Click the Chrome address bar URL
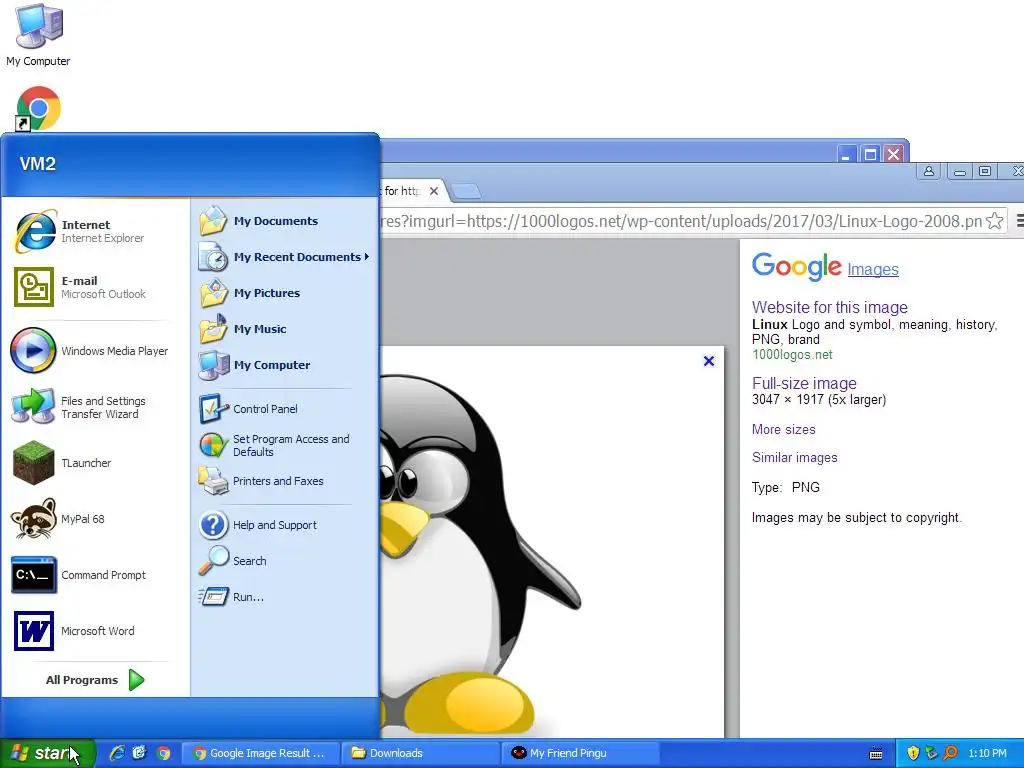Viewport: 1024px width, 768px height. point(682,221)
